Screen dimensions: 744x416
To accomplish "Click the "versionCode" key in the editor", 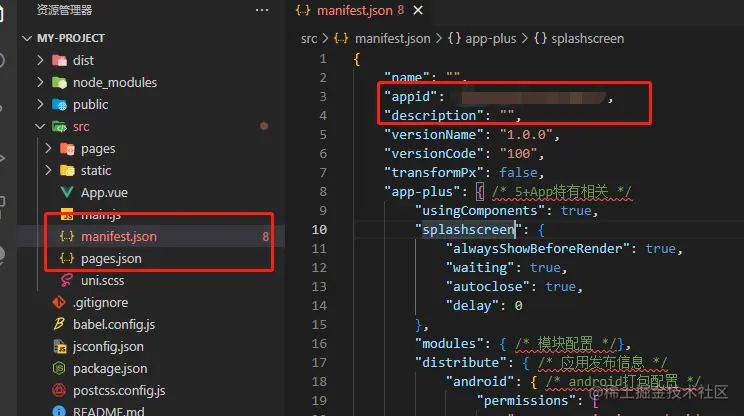I will coord(434,154).
